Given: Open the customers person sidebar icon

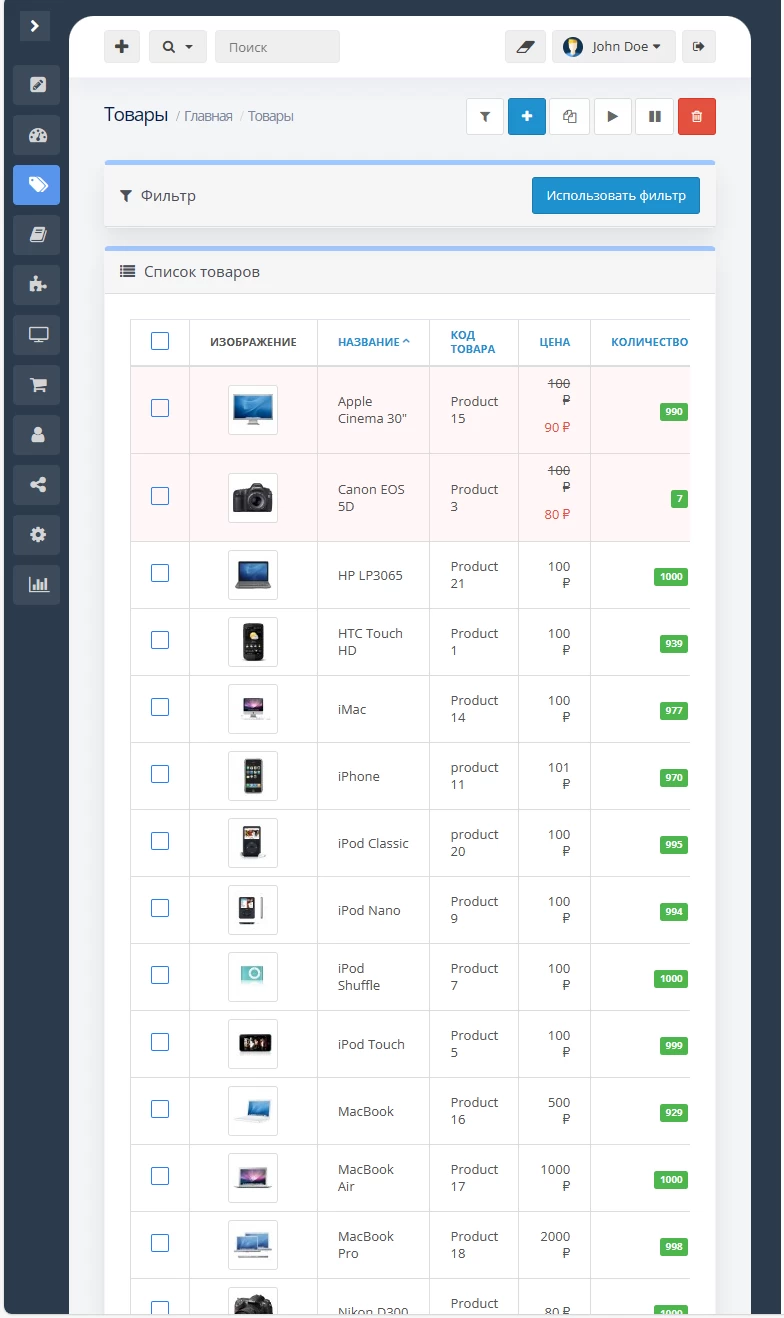Looking at the screenshot, I should coord(37,435).
